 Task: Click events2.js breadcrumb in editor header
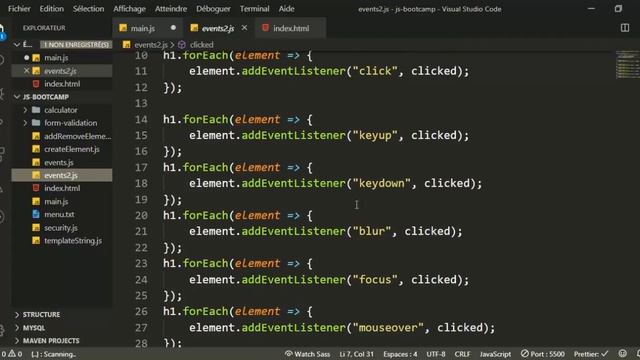pyautogui.click(x=151, y=44)
